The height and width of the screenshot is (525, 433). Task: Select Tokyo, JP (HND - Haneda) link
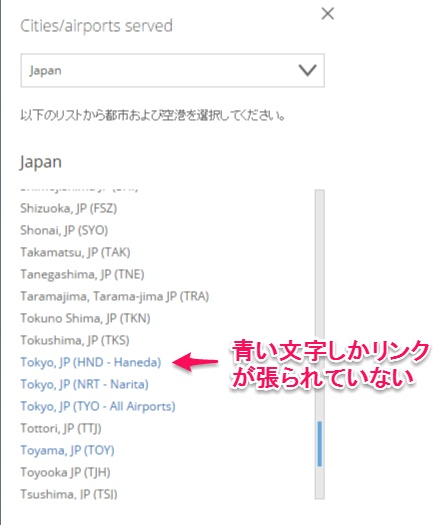[x=91, y=362]
